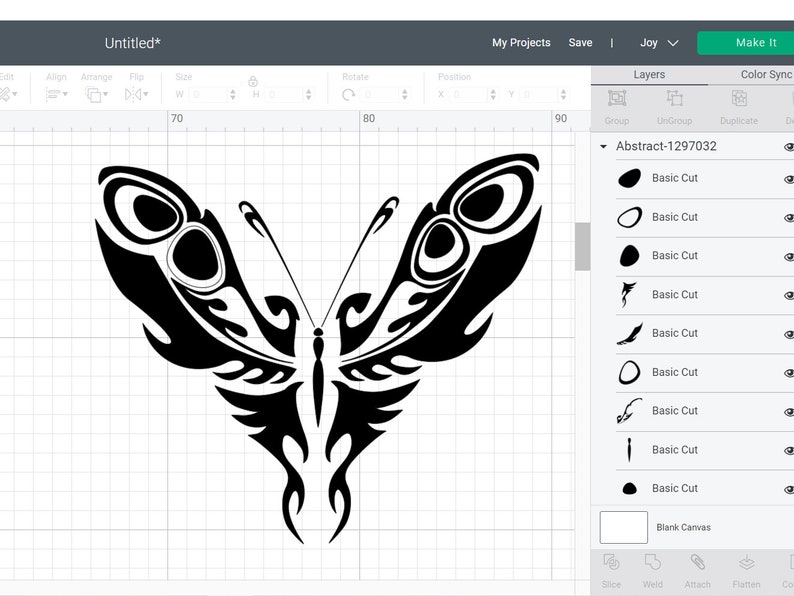The width and height of the screenshot is (794, 596).
Task: Click the Rotate angle input field
Action: (x=380, y=95)
